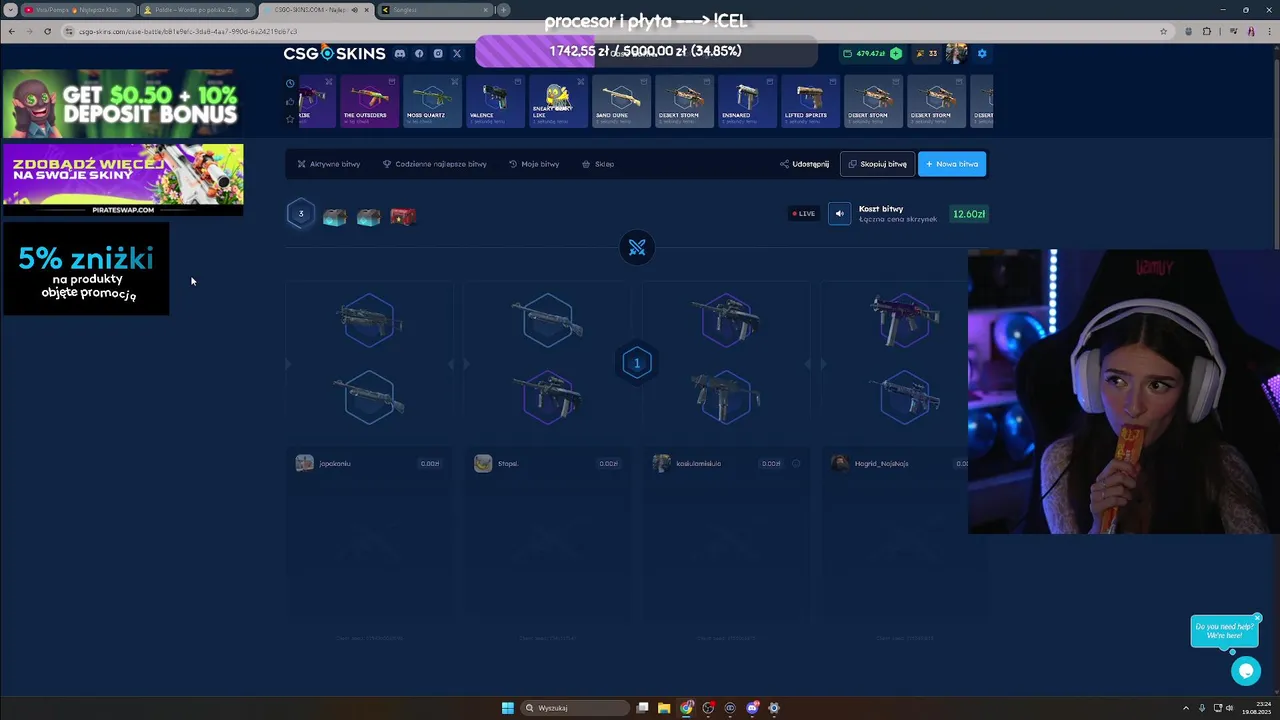Go back in browser history
Screen dimensions: 1280x720
(x=11, y=31)
